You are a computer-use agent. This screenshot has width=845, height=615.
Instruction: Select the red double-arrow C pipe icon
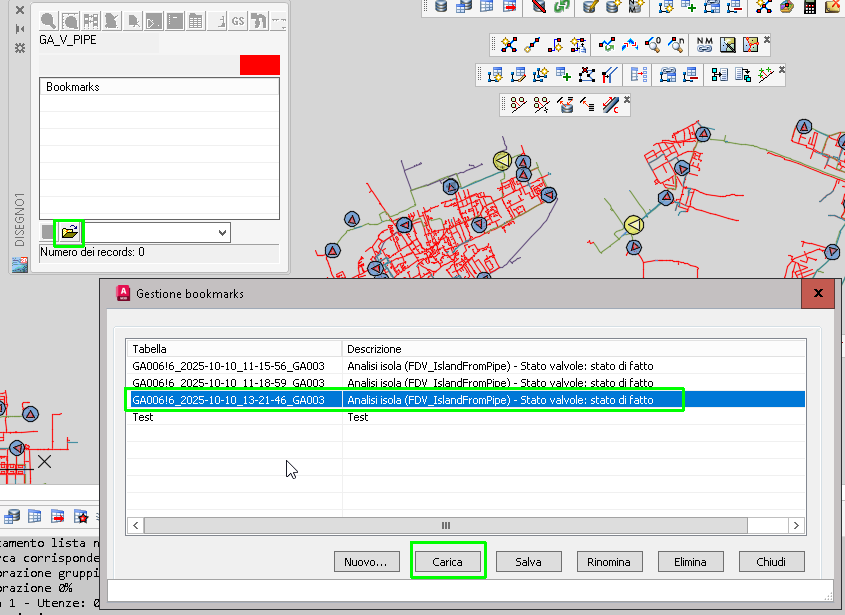[611, 105]
